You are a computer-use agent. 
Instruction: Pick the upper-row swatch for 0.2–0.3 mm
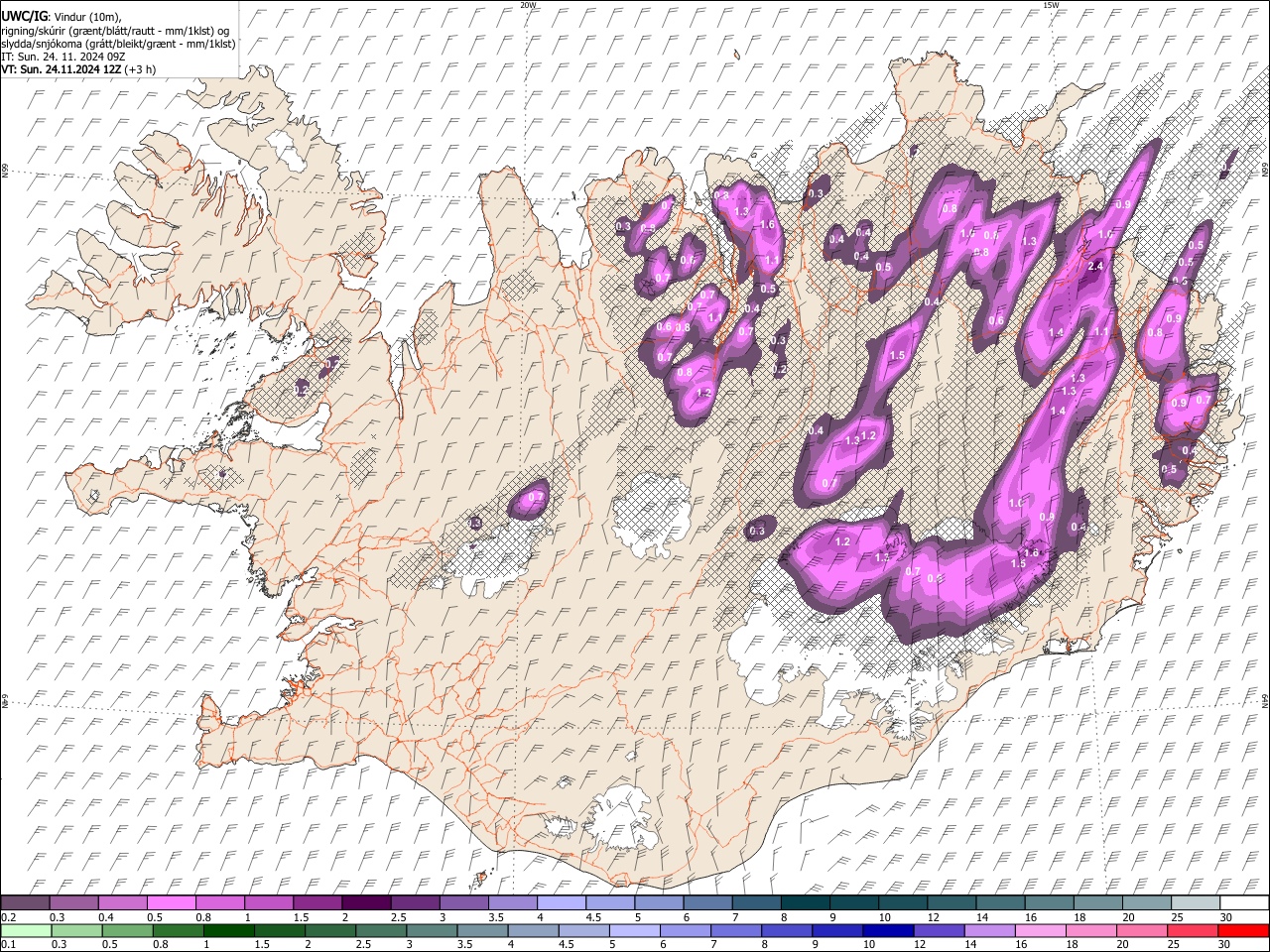click(25, 903)
